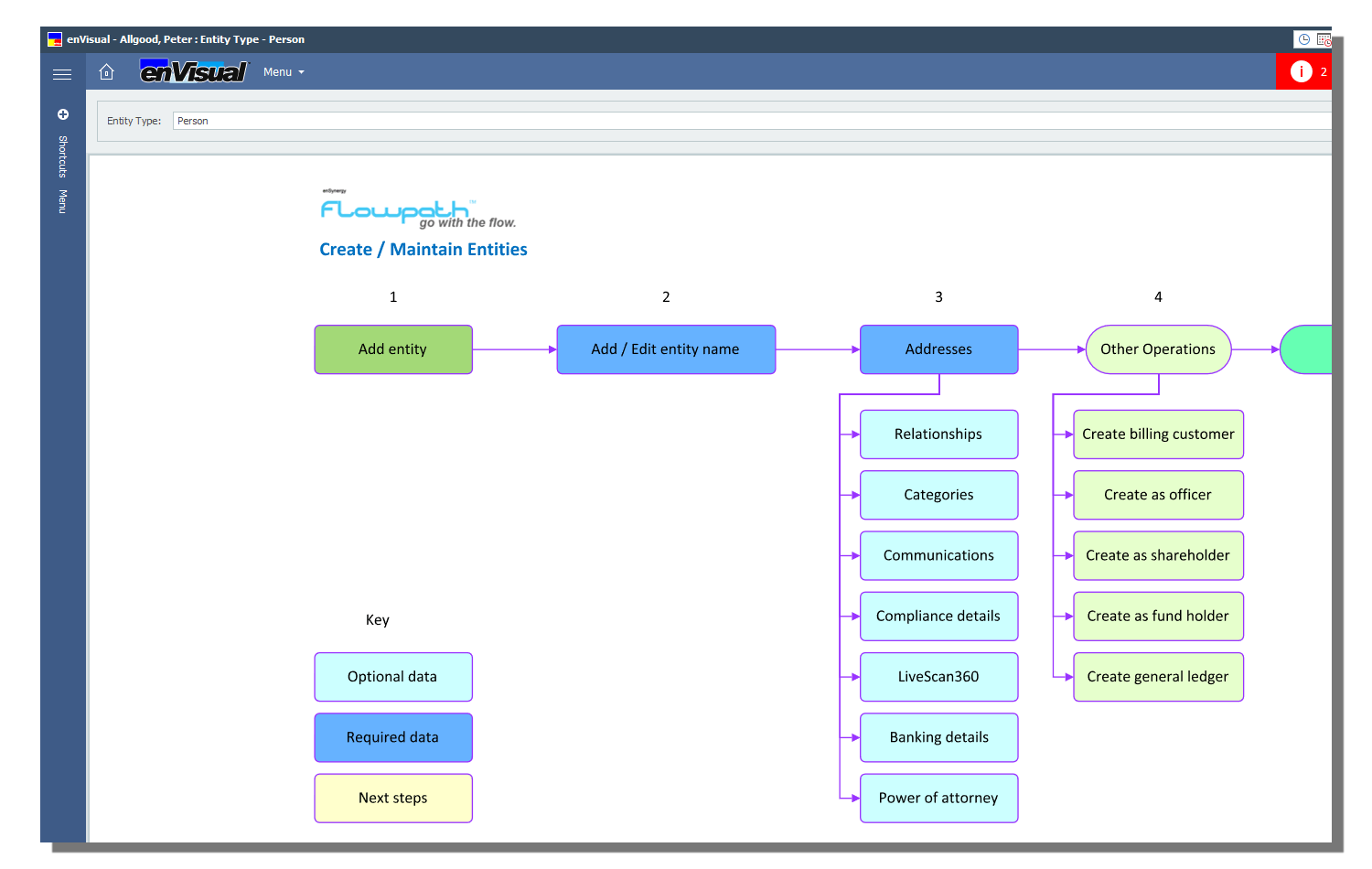This screenshot has width=1372, height=869.
Task: Open the blue clock icon
Action: 1304,39
